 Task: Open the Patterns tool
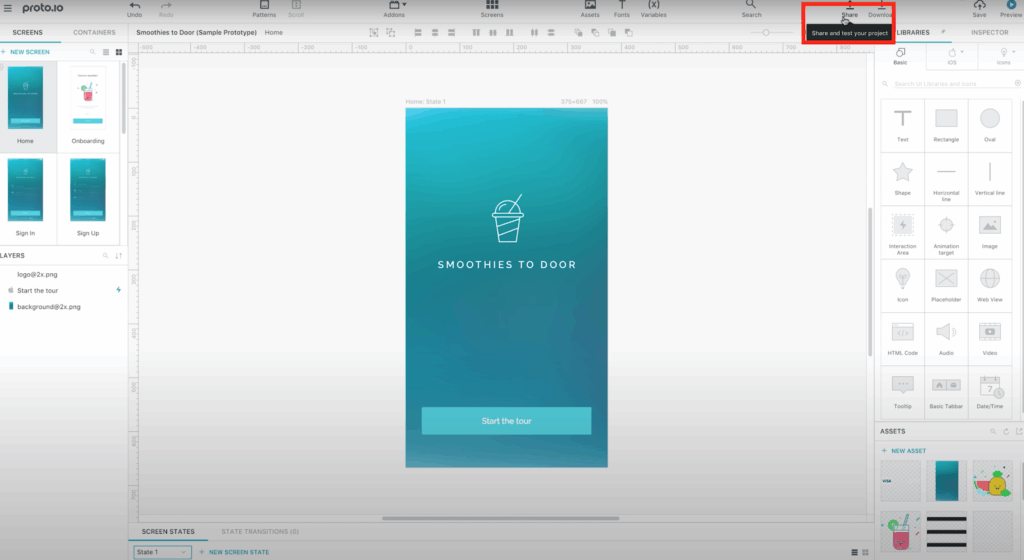tap(264, 6)
